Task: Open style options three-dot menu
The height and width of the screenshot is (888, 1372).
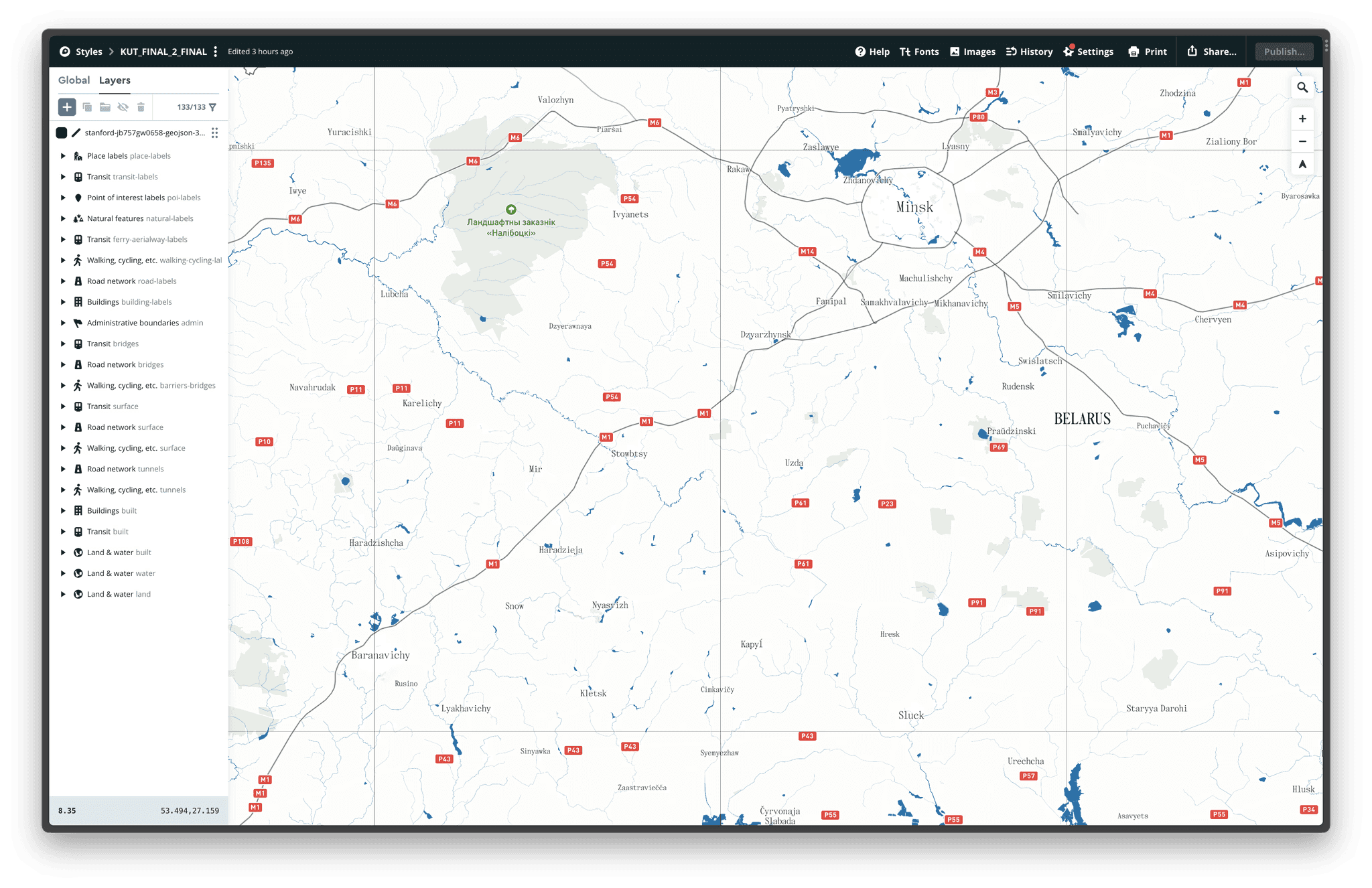Action: point(215,52)
